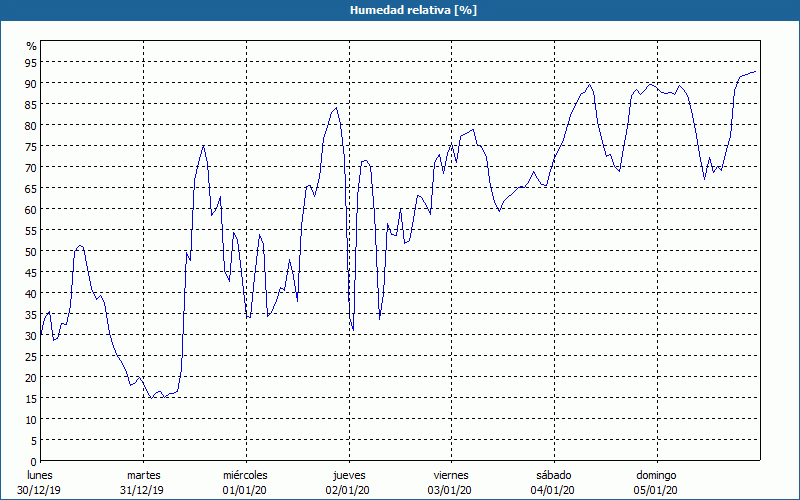
Task: Select the 'miércoles' day label
Action: coord(245,475)
